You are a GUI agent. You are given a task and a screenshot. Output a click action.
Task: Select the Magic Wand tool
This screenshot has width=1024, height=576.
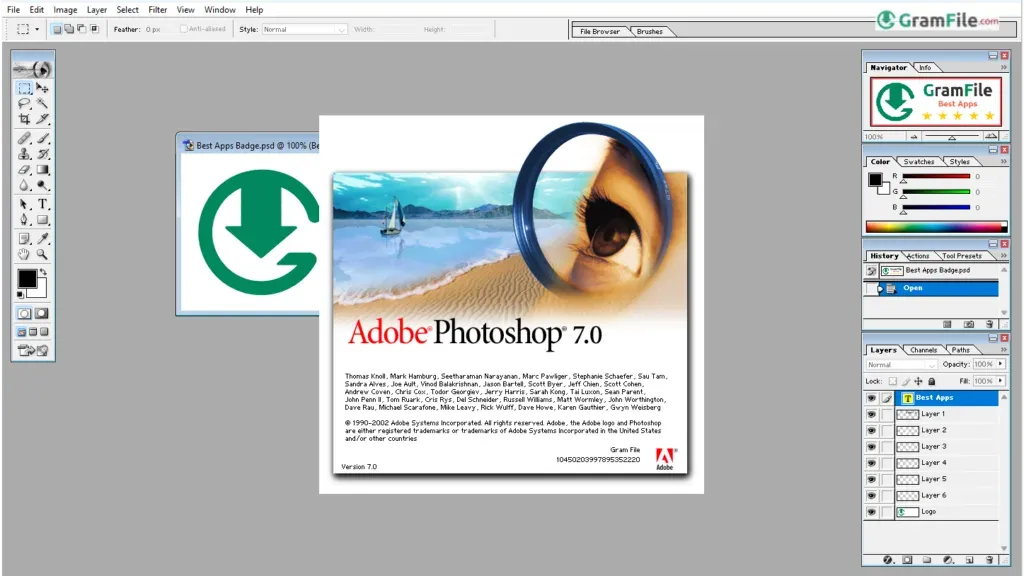pos(42,103)
